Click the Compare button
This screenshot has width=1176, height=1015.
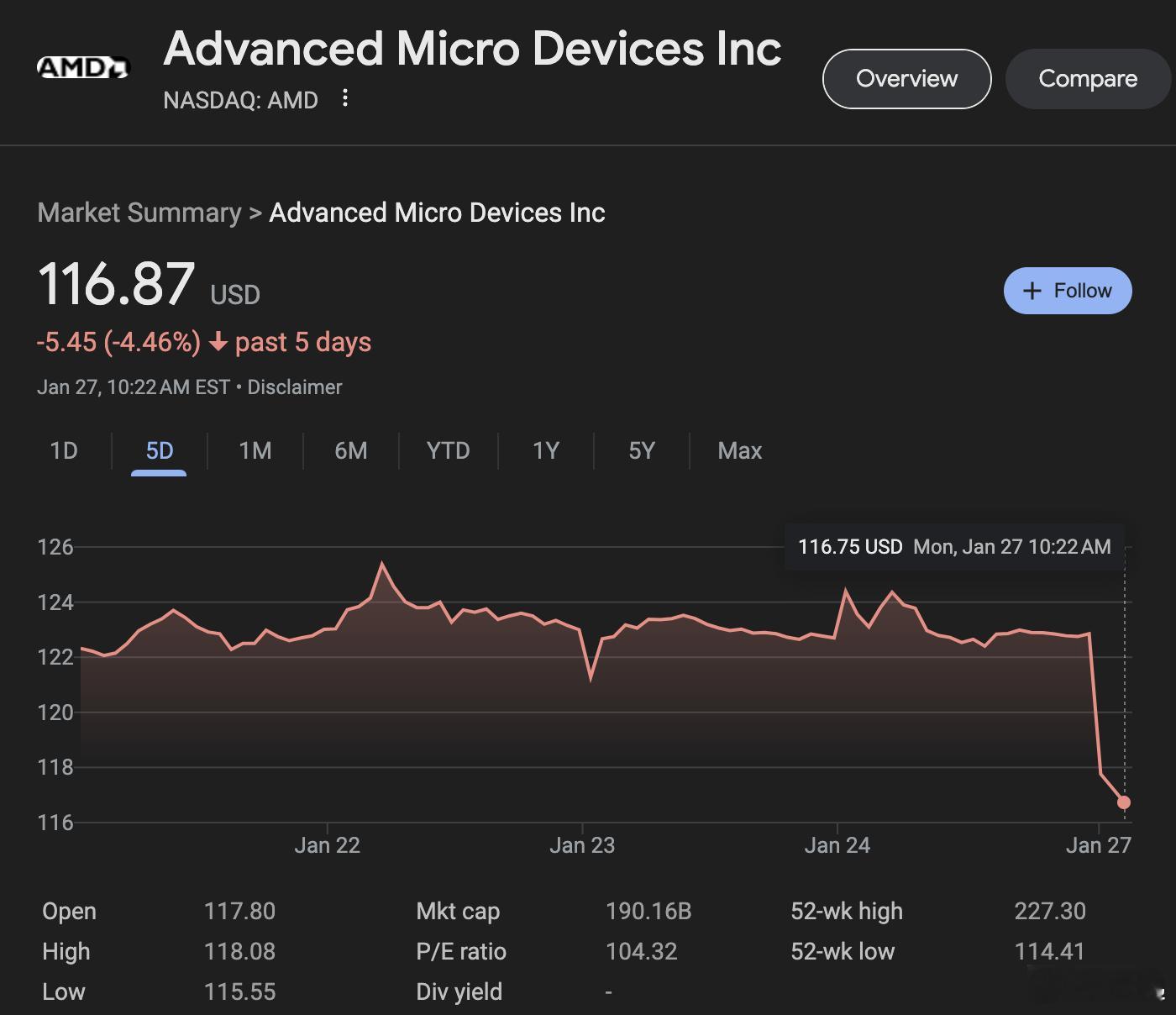point(1088,78)
